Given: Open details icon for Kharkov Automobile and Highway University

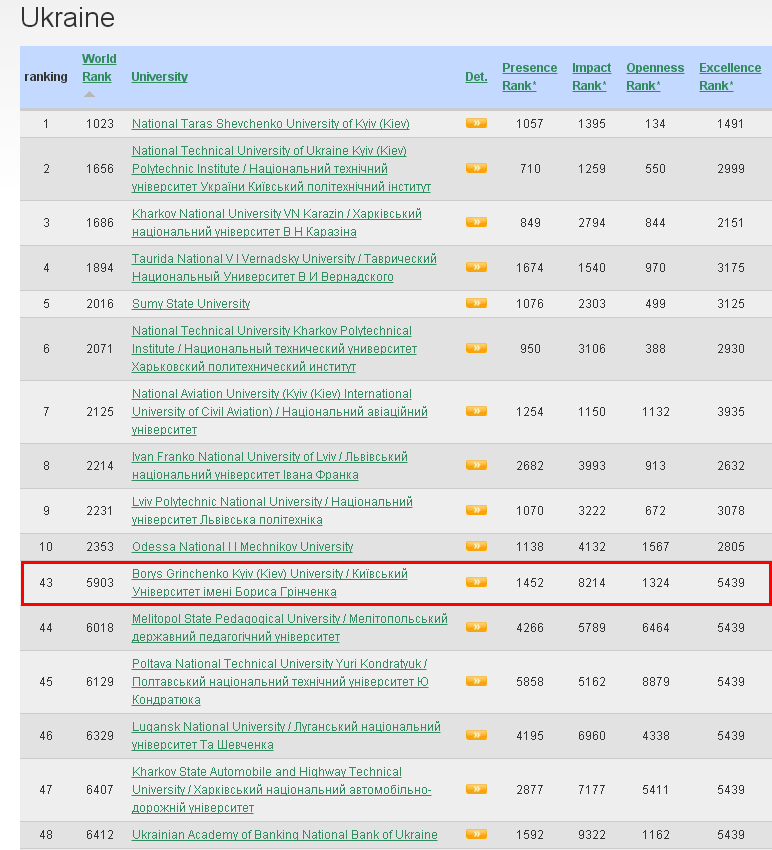Looking at the screenshot, I should (x=476, y=789).
